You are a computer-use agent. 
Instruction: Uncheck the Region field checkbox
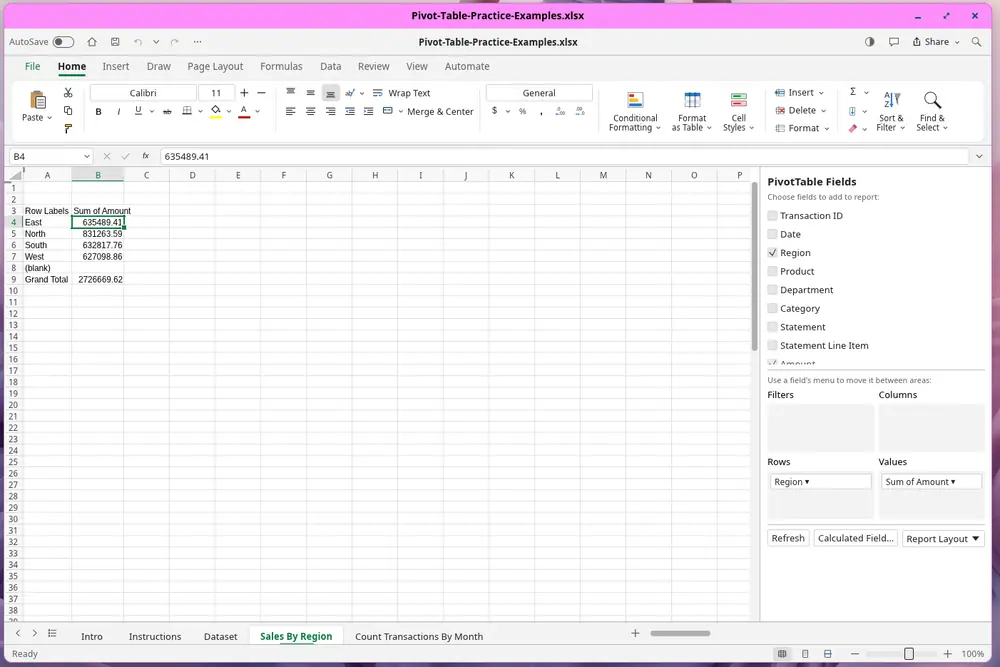click(772, 253)
